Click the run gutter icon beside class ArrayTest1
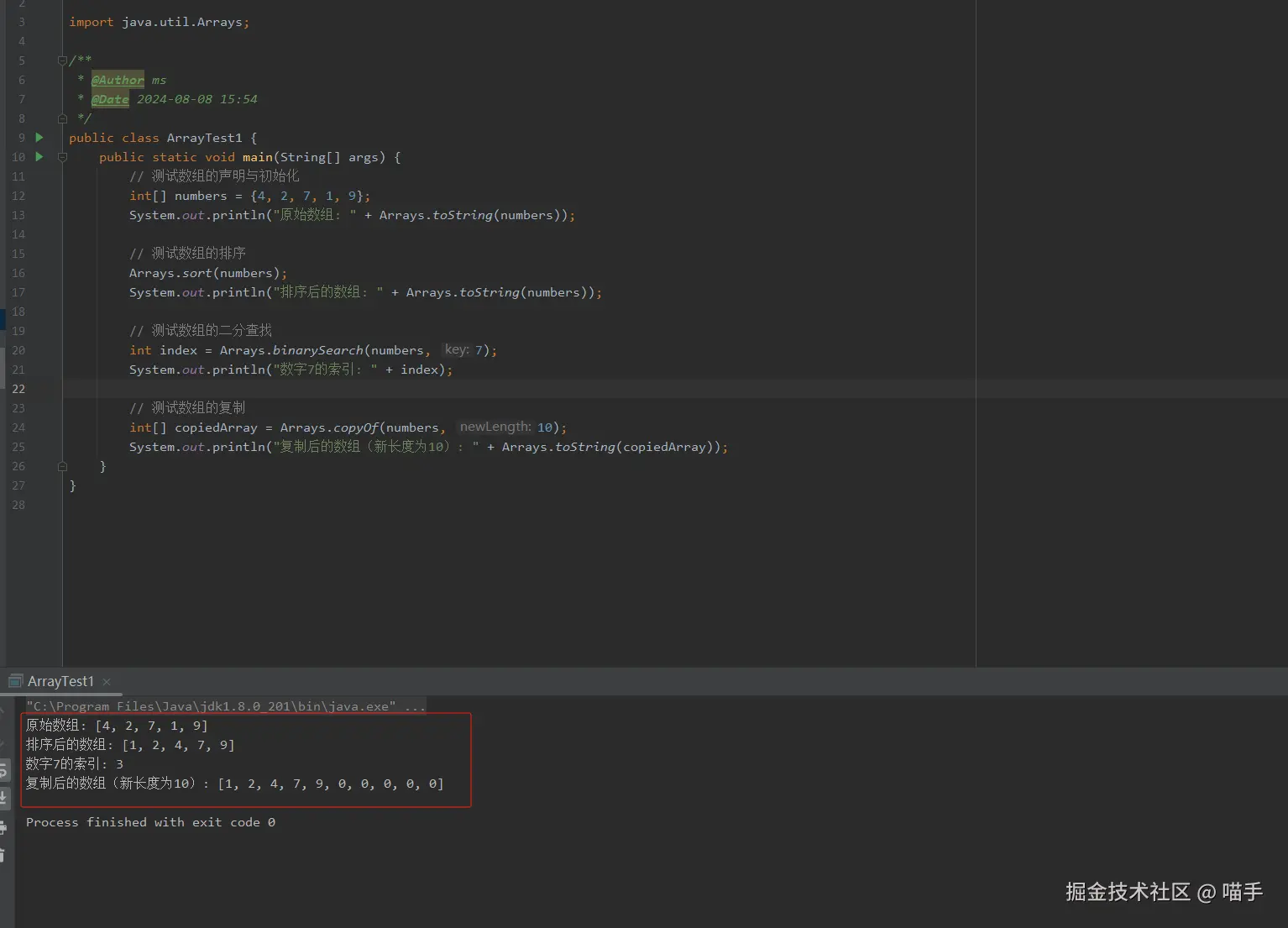 click(x=39, y=137)
